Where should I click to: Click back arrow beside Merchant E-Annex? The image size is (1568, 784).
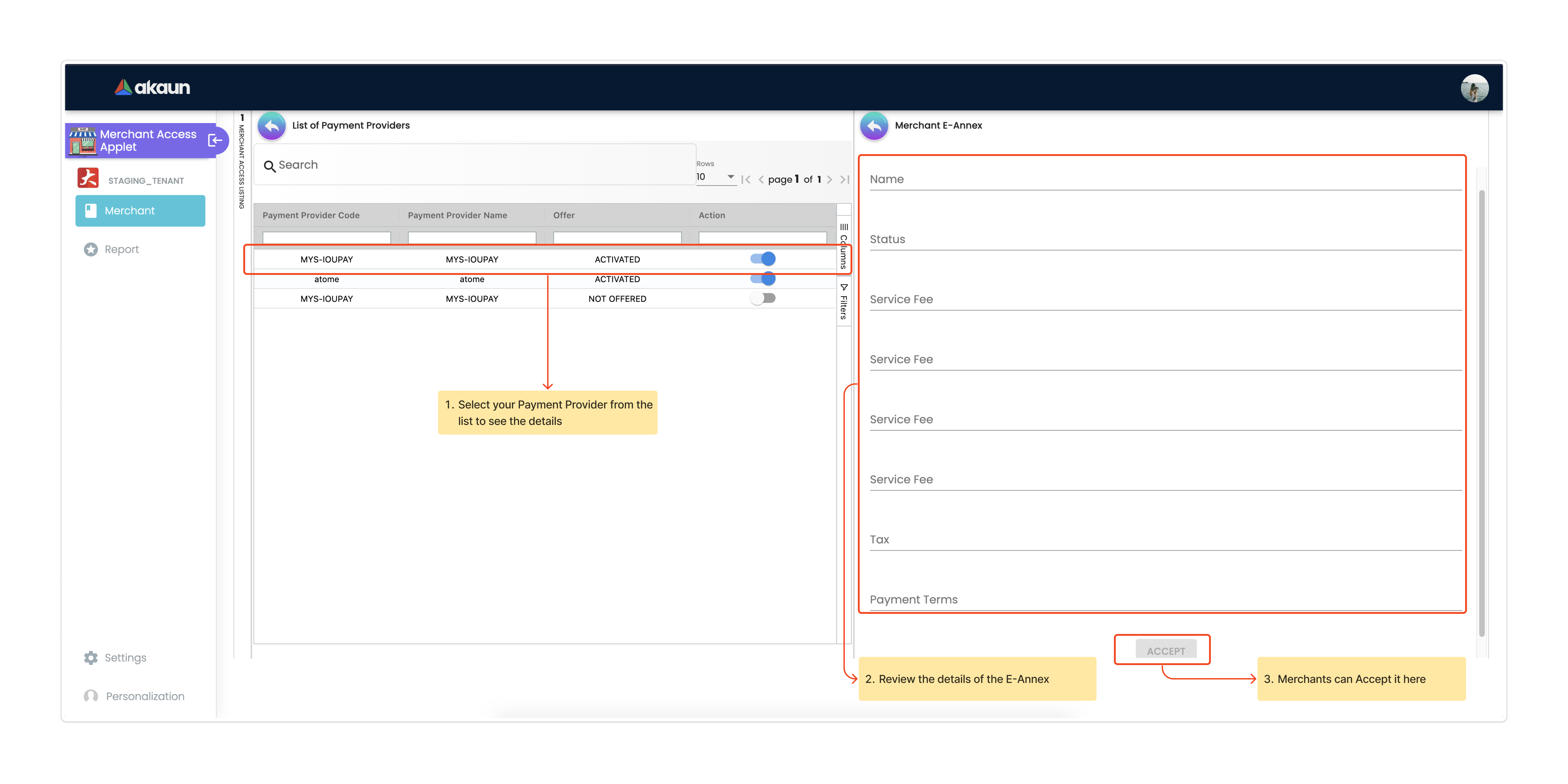tap(874, 126)
